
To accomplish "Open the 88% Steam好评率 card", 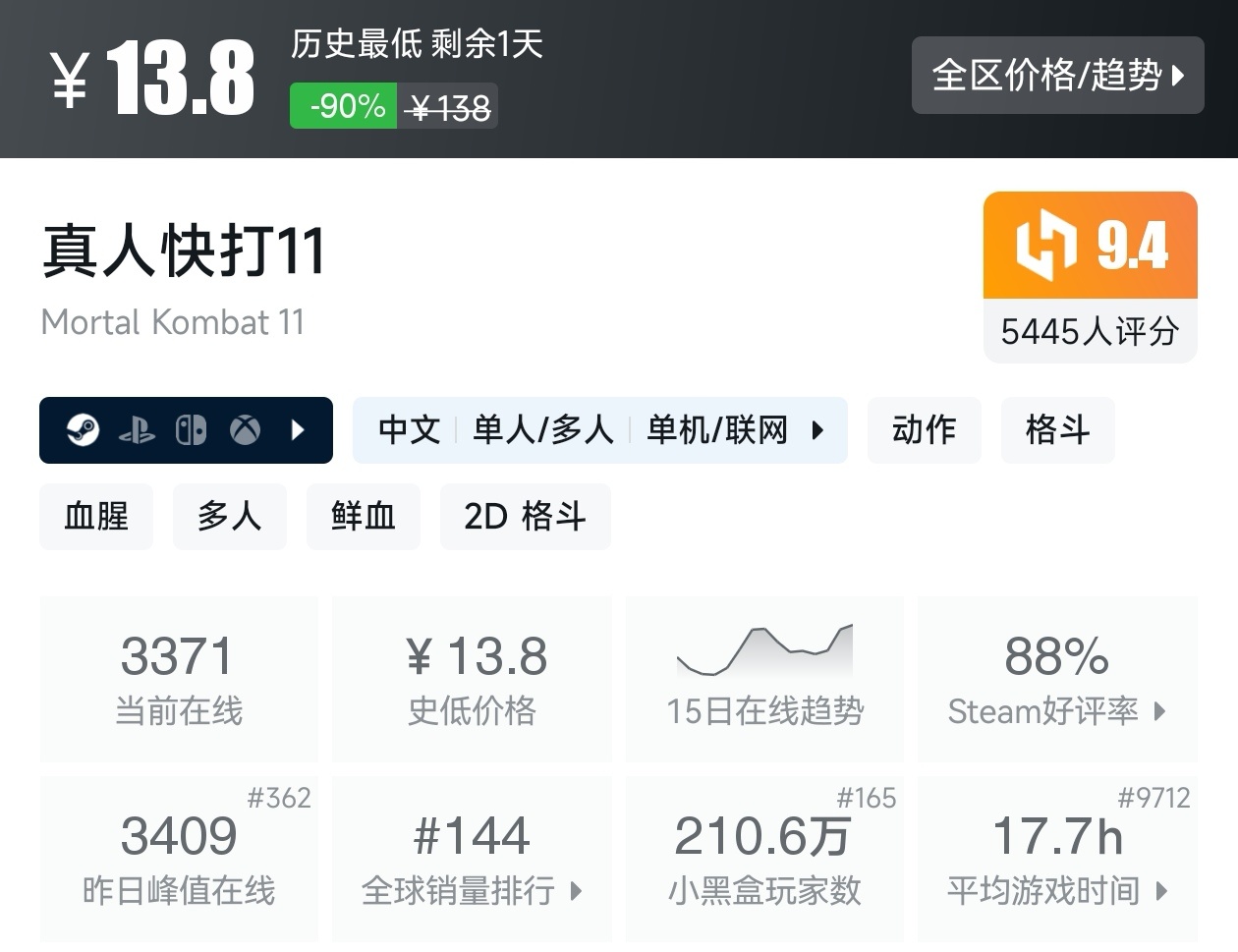I will click(1057, 679).
